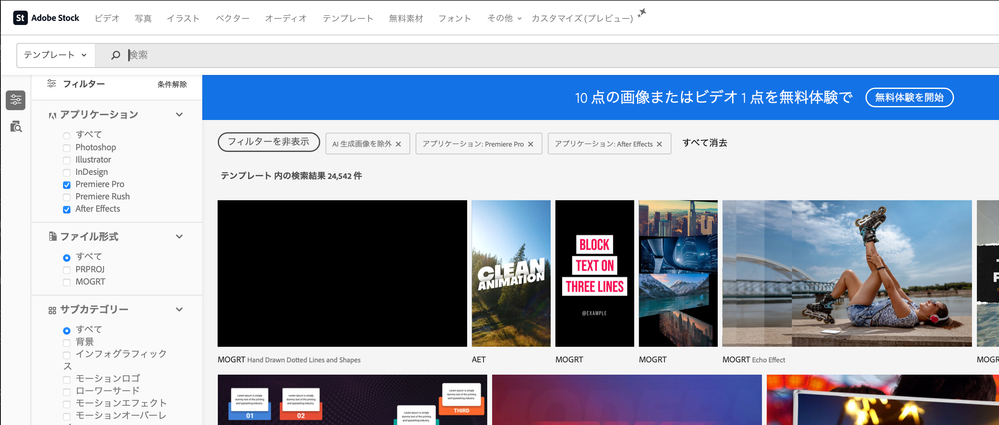This screenshot has width=999, height=425.
Task: Enable the 背景 subcategory checkbox
Action: pos(67,343)
